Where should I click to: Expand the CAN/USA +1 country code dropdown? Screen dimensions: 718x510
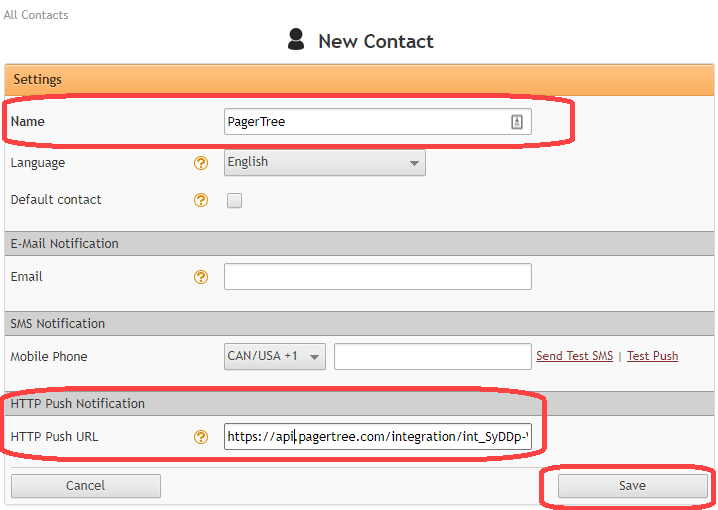(x=275, y=357)
